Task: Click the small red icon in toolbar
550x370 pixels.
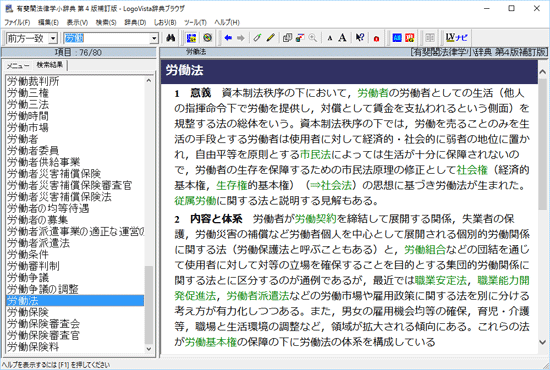Action: click(376, 38)
